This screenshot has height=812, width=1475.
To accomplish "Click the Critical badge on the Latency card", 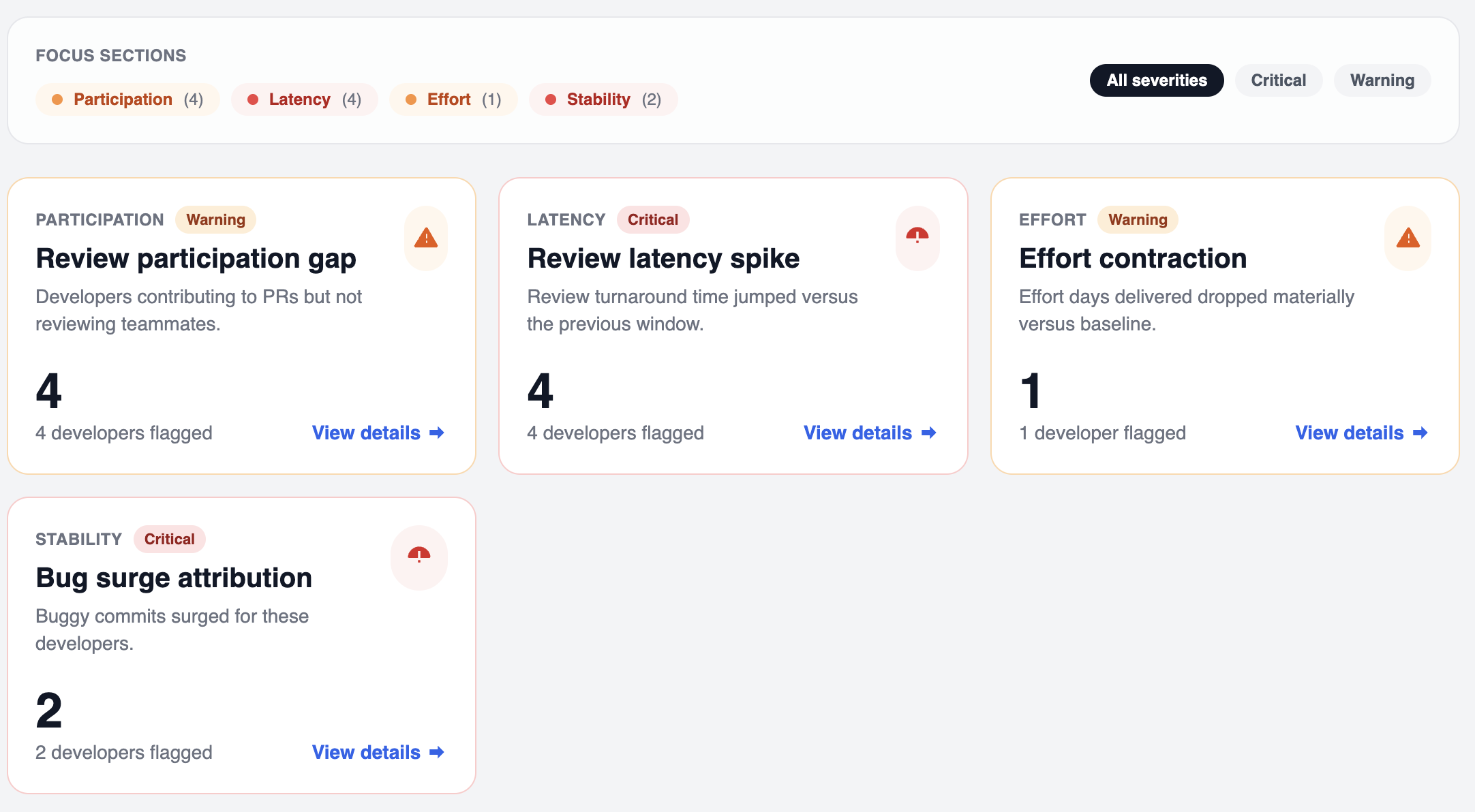I will pos(652,219).
